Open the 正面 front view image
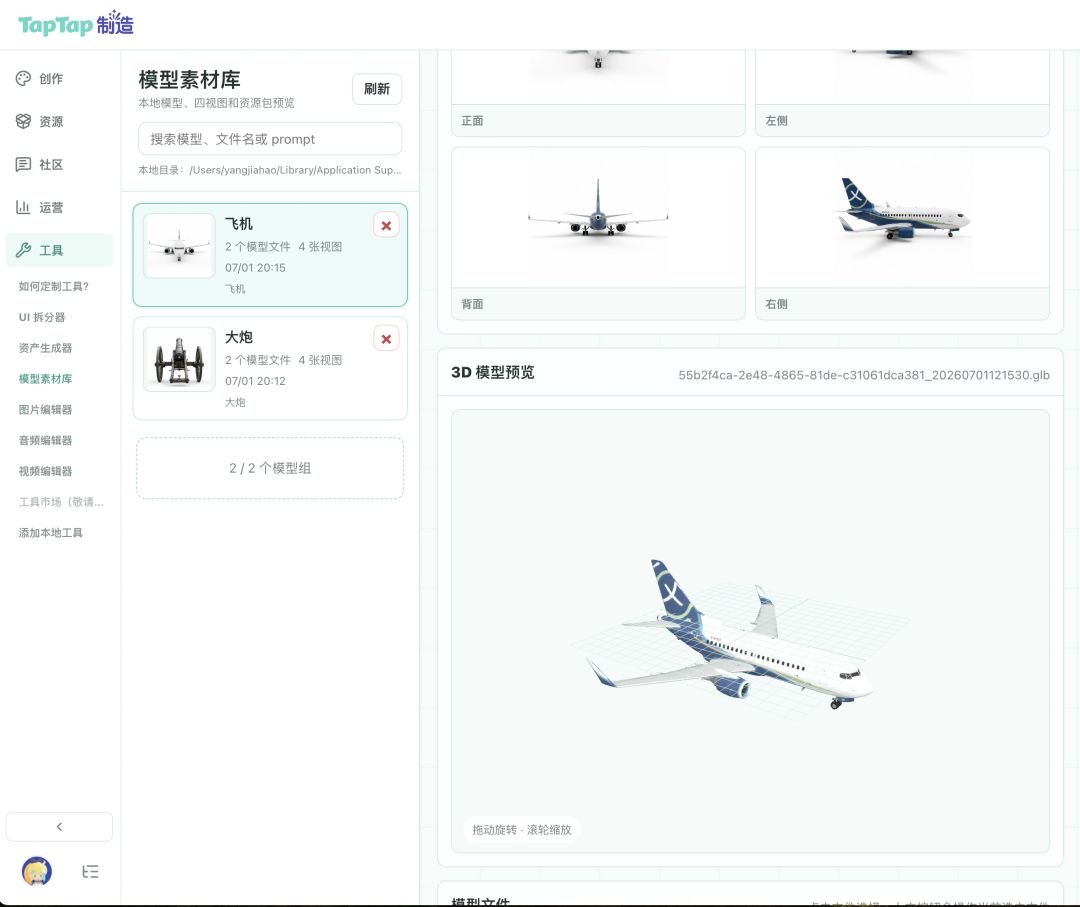Screen dimensions: 1080x907 click(x=598, y=77)
